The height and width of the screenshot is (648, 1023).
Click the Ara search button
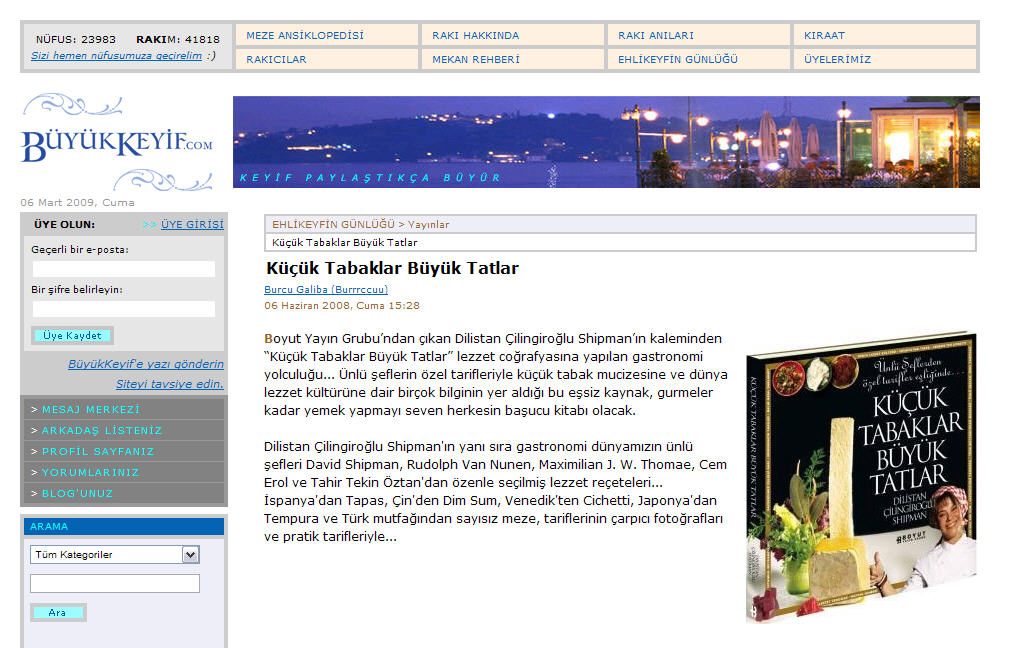pos(58,612)
